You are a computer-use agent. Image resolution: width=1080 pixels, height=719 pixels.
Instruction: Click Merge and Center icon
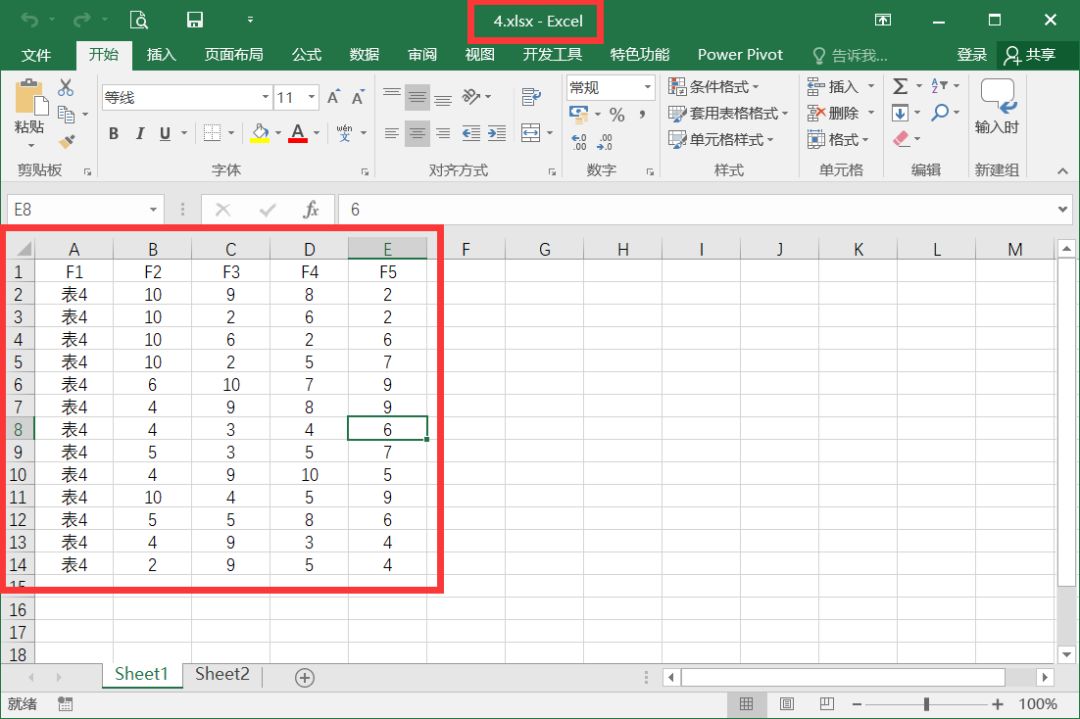[x=530, y=133]
